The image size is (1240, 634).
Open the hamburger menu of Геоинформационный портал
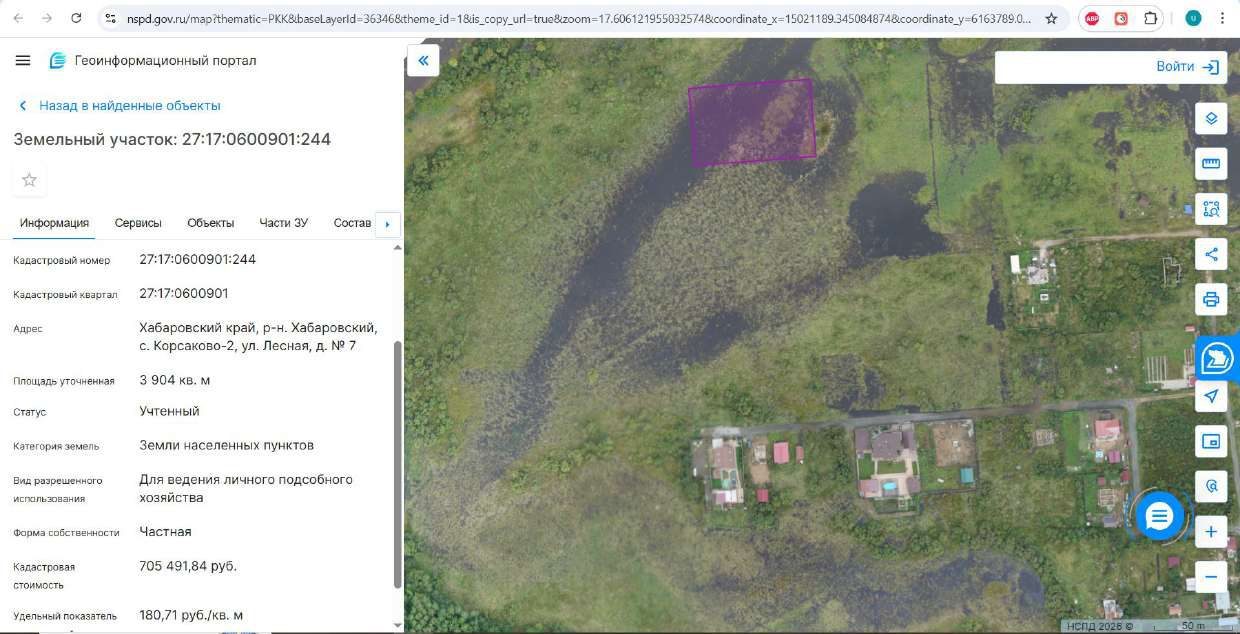23,61
